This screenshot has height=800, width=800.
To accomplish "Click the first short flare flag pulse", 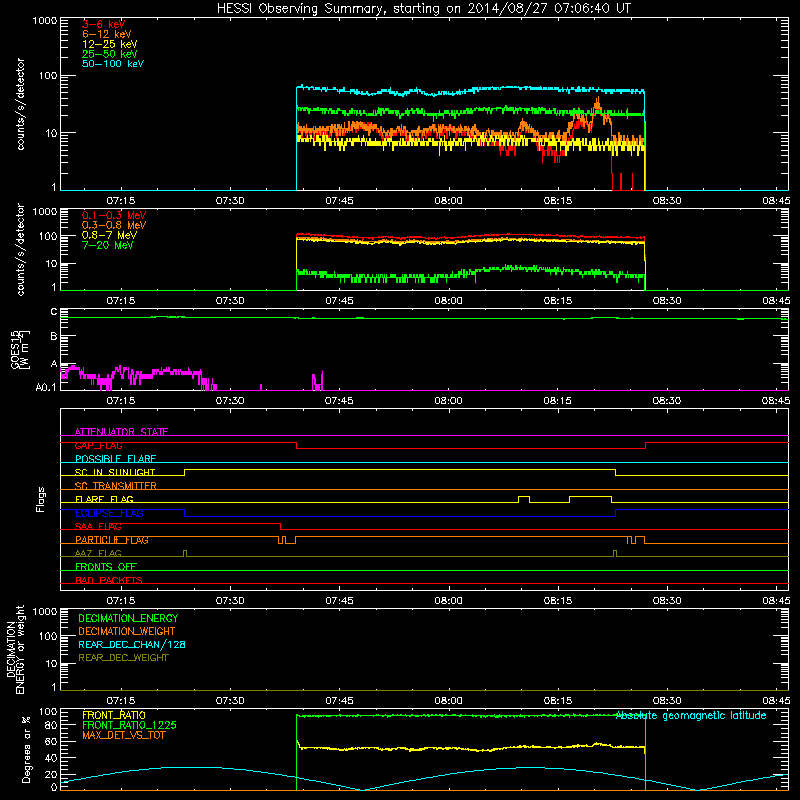I will [524, 499].
